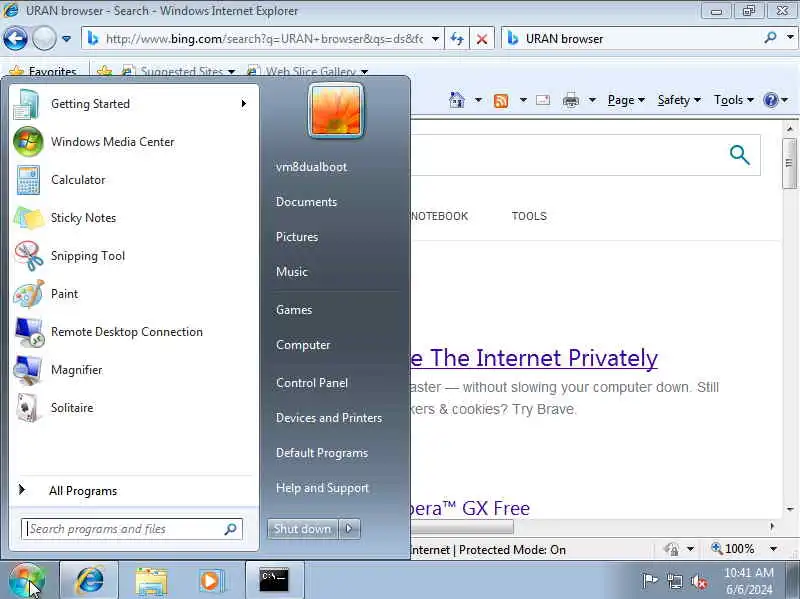Screen dimensions: 800x599
Task: Open the shut down options arrow
Action: (349, 529)
